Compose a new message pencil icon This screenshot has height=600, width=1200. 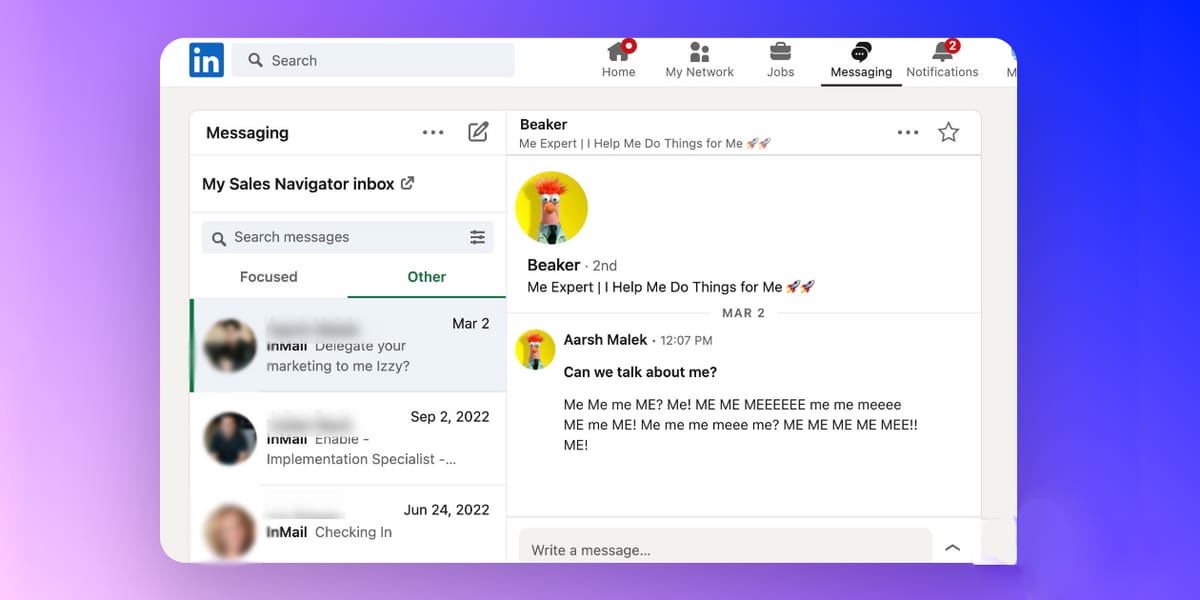click(479, 132)
